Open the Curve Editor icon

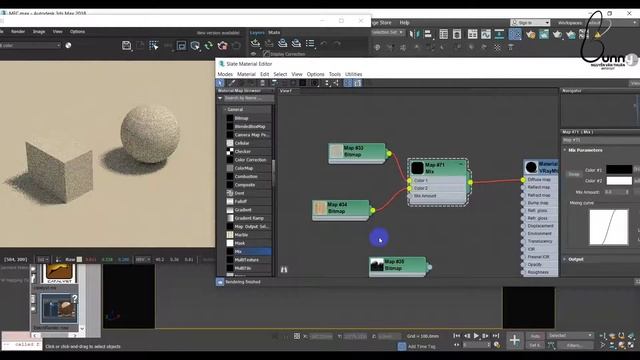pyautogui.click(x=486, y=34)
